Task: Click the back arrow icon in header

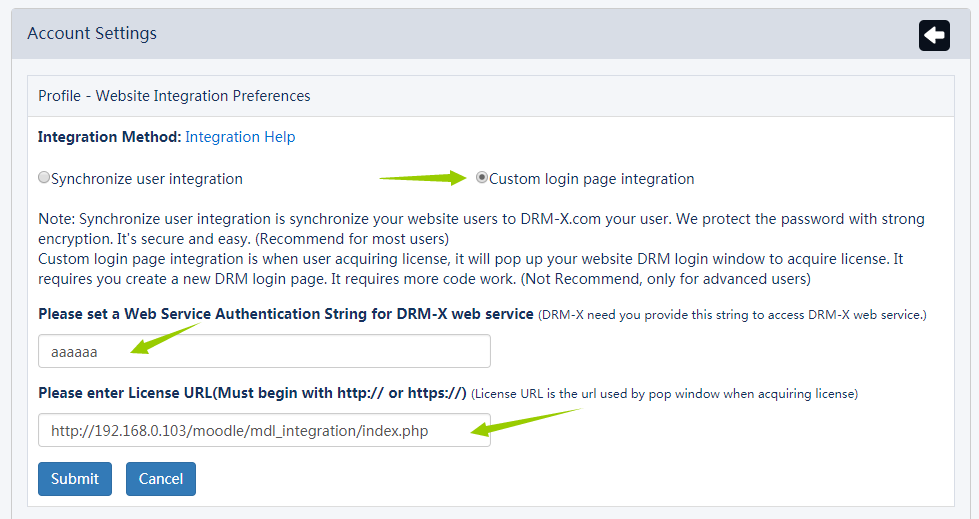Action: (934, 35)
